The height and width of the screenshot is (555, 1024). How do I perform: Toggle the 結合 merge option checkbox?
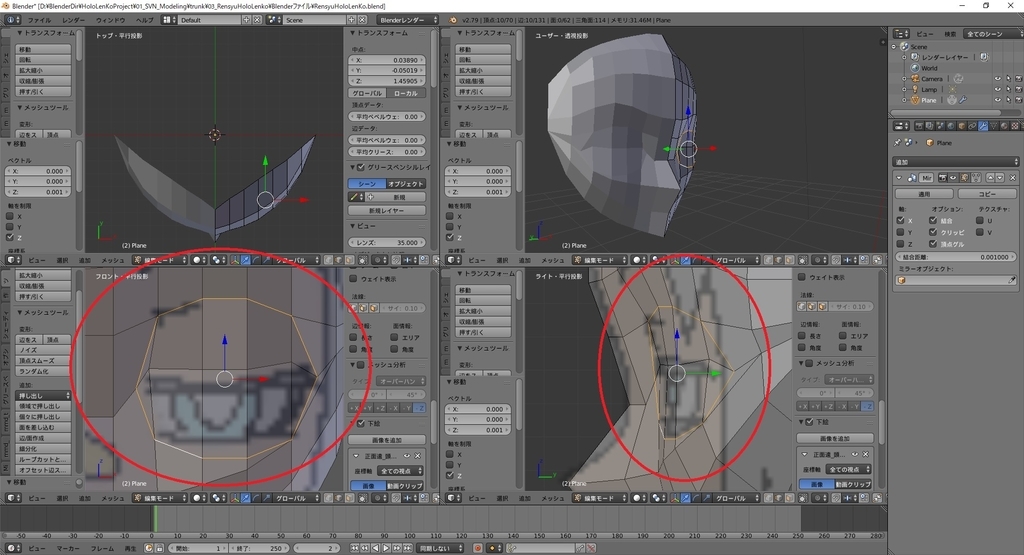click(933, 221)
